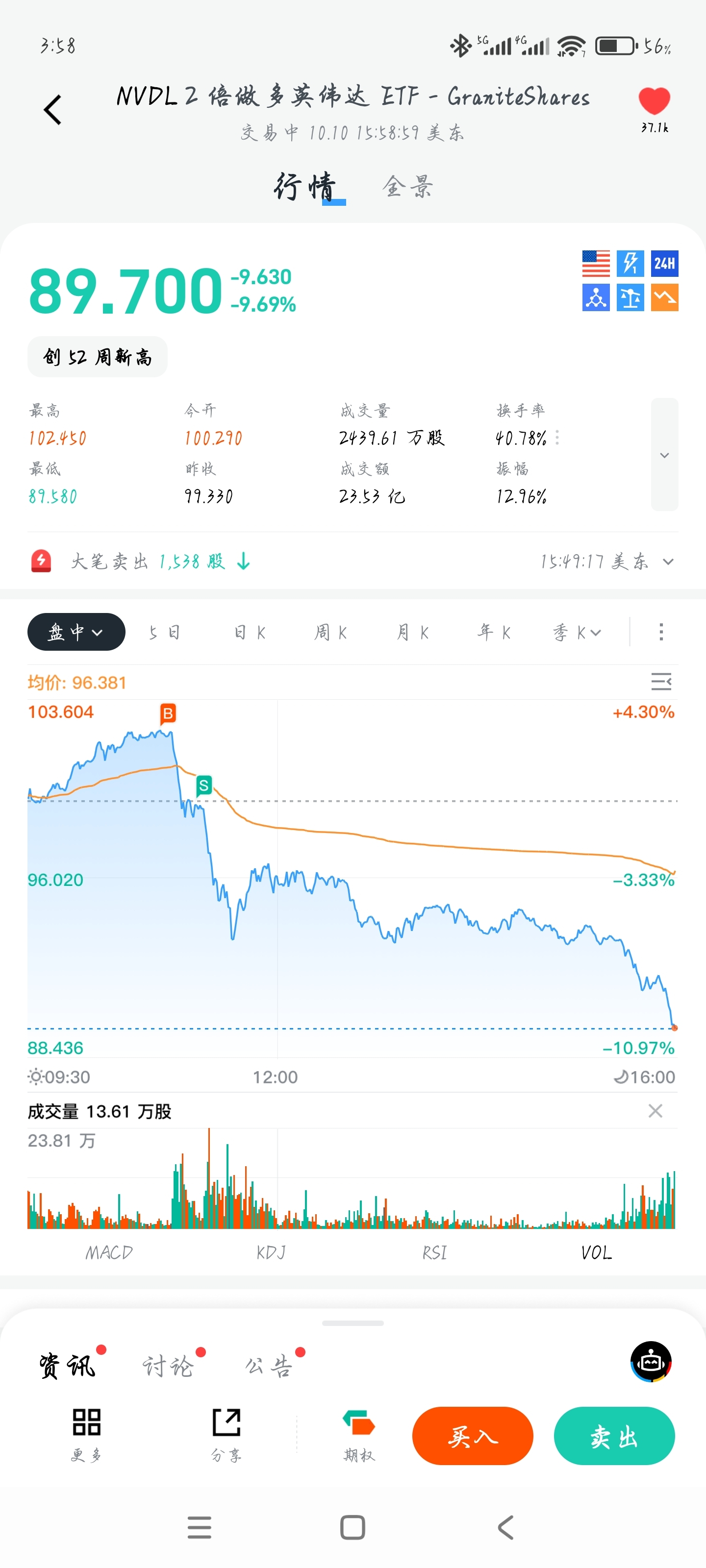Select the 日K chart tab

click(x=250, y=633)
